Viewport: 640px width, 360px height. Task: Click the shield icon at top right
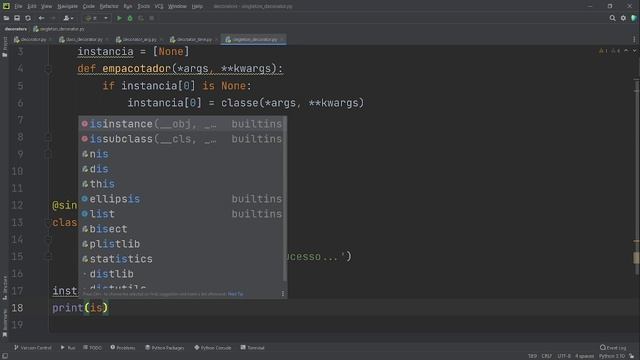point(634,18)
